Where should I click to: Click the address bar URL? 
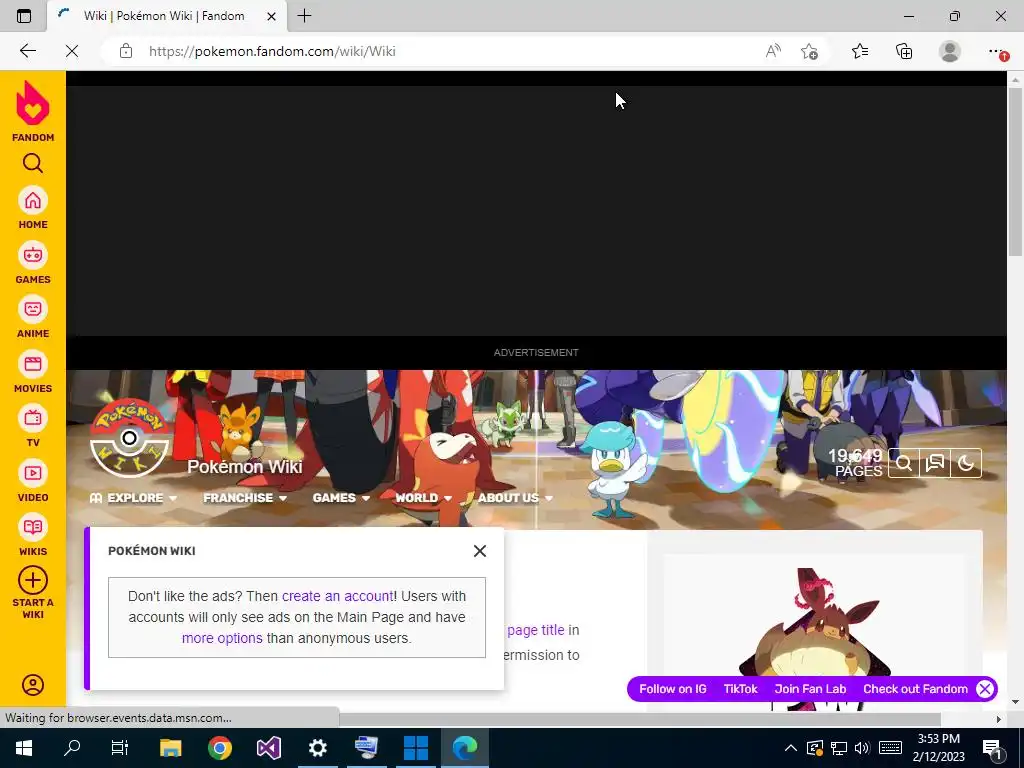(272, 51)
